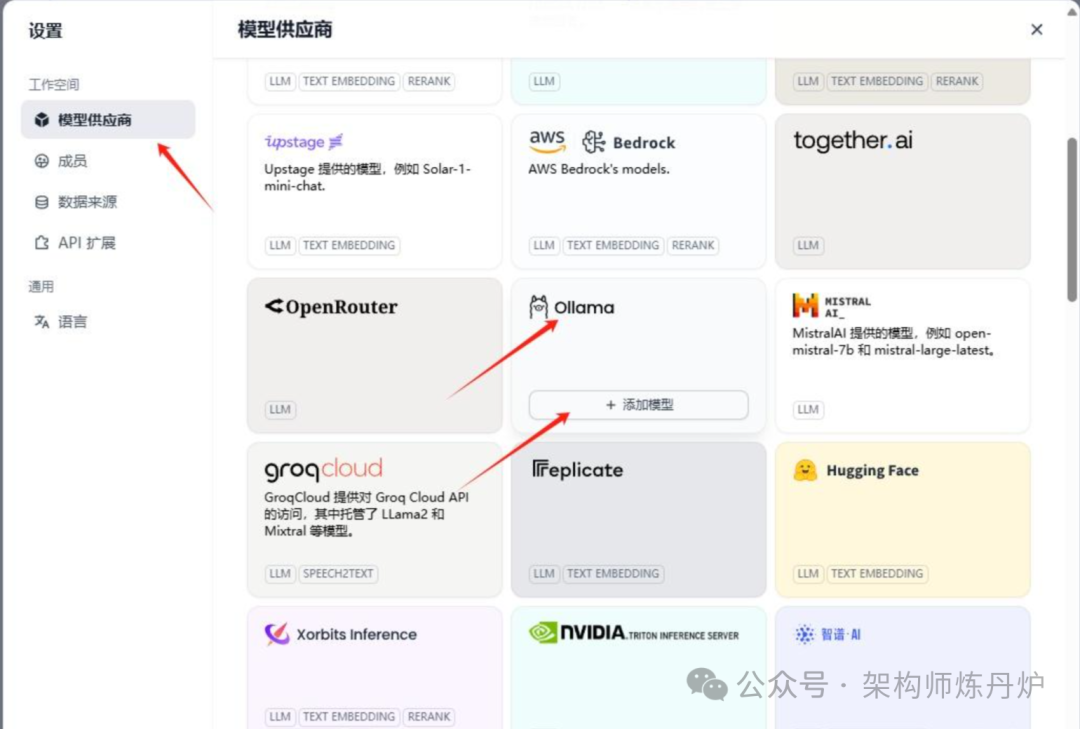Close the settings dialog

point(1036,30)
